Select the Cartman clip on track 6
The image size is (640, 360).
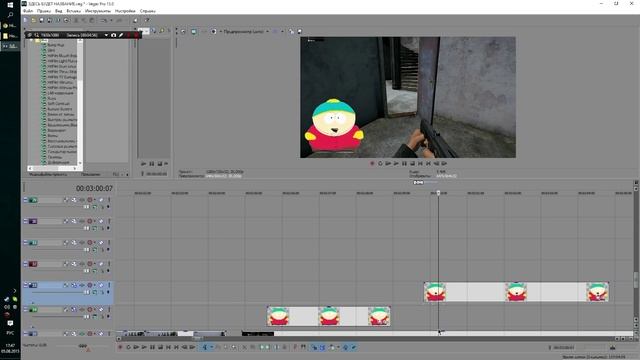click(x=329, y=316)
